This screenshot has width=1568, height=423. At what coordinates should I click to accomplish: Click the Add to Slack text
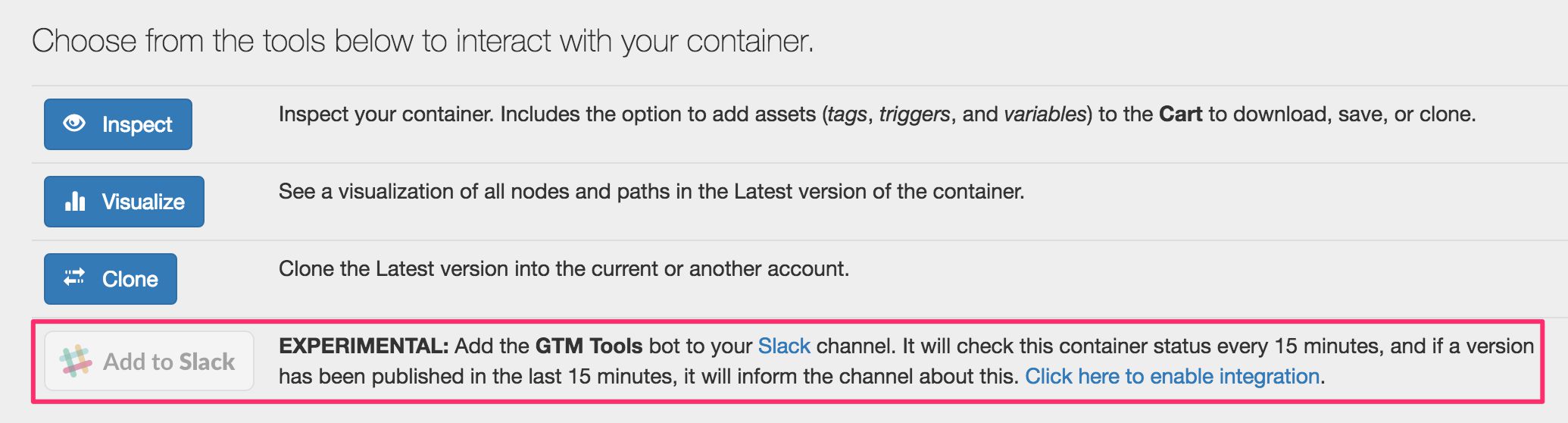click(169, 362)
